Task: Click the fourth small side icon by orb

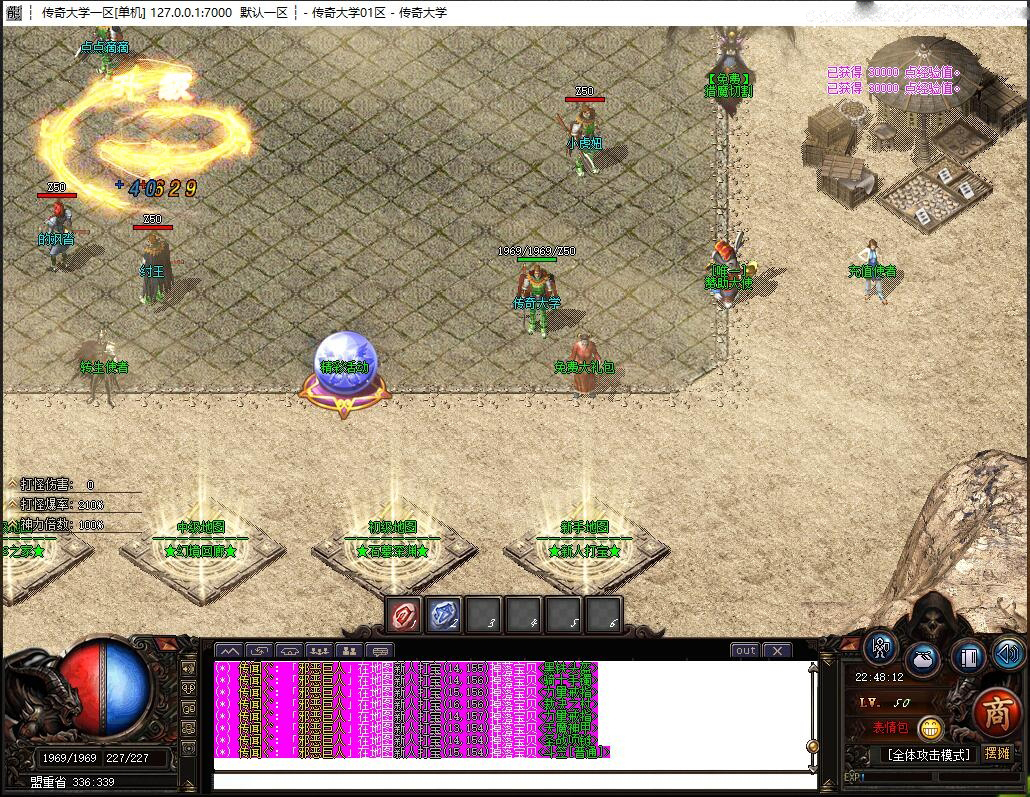Action: click(x=189, y=728)
